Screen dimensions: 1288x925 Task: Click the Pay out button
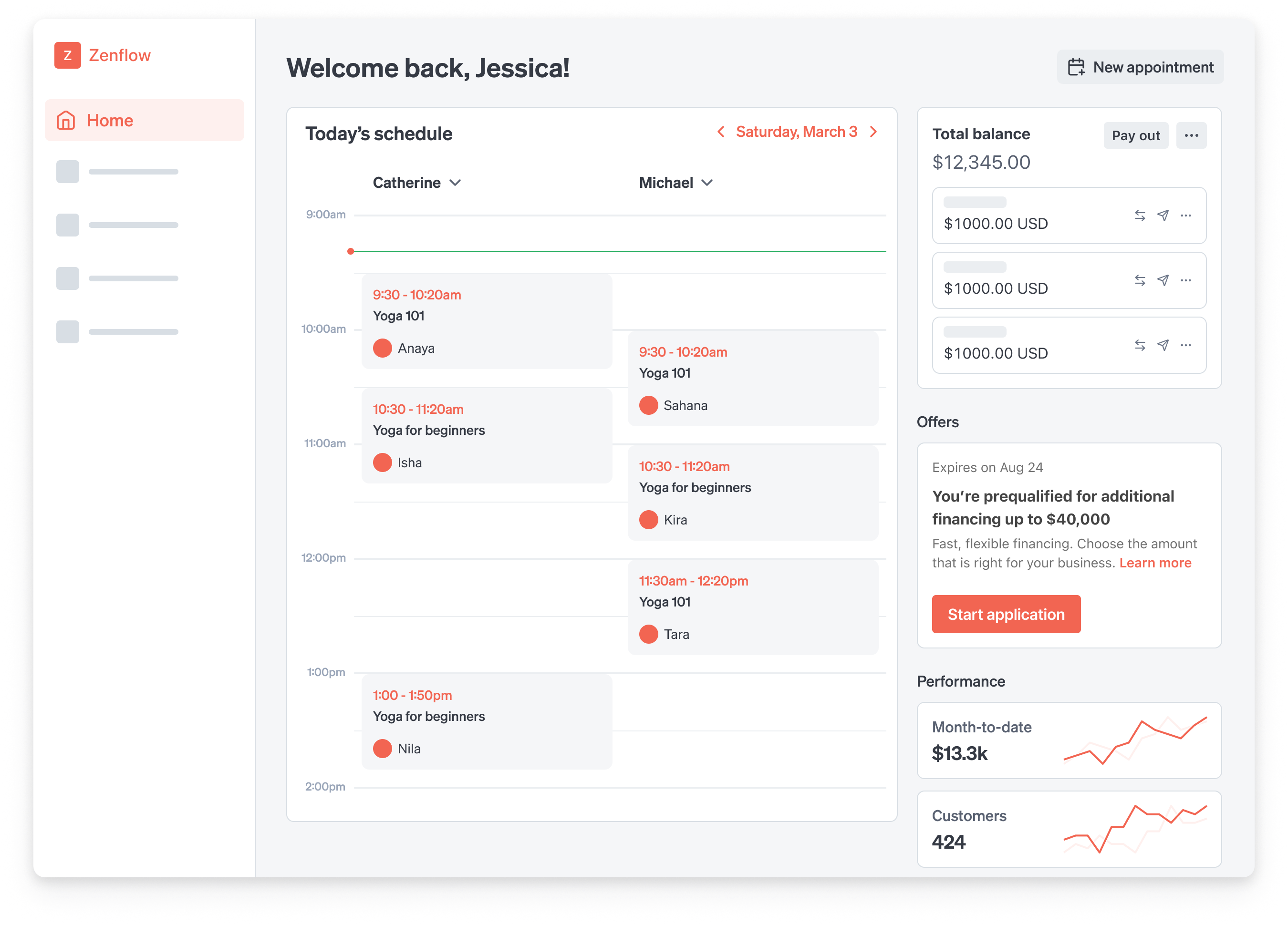pos(1136,135)
